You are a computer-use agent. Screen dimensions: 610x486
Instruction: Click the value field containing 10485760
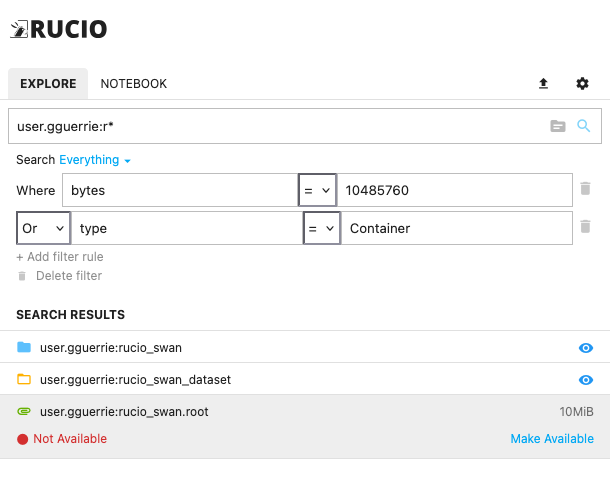point(455,190)
